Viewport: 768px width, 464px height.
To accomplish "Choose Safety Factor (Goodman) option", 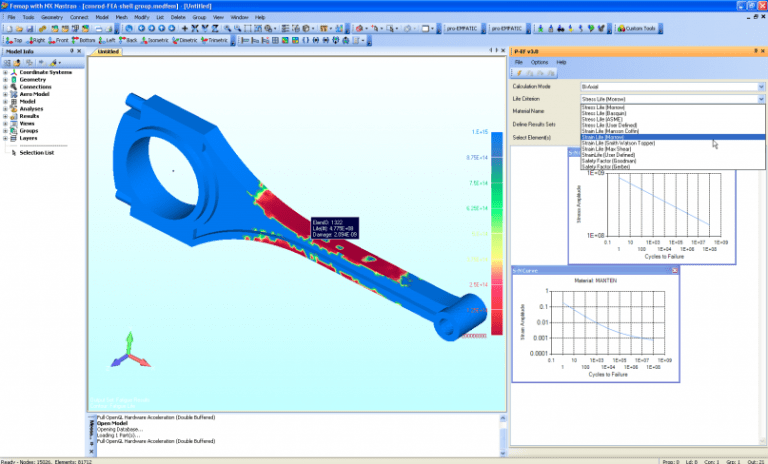I will coord(672,161).
